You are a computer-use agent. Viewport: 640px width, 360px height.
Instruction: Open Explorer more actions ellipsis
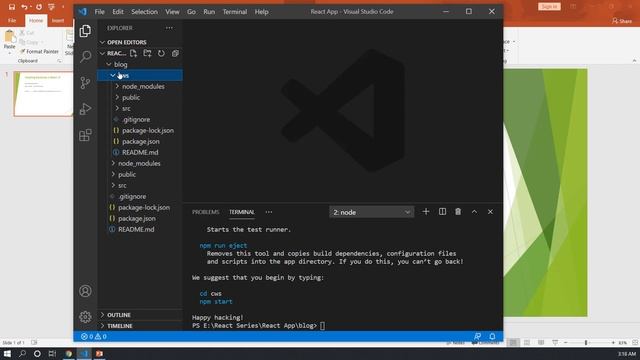click(x=169, y=28)
